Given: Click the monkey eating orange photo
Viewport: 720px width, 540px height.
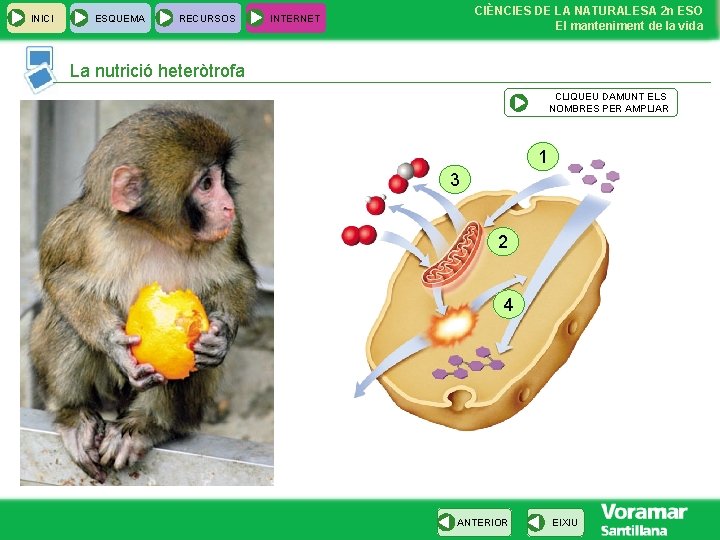Looking at the screenshot, I should pyautogui.click(x=147, y=293).
